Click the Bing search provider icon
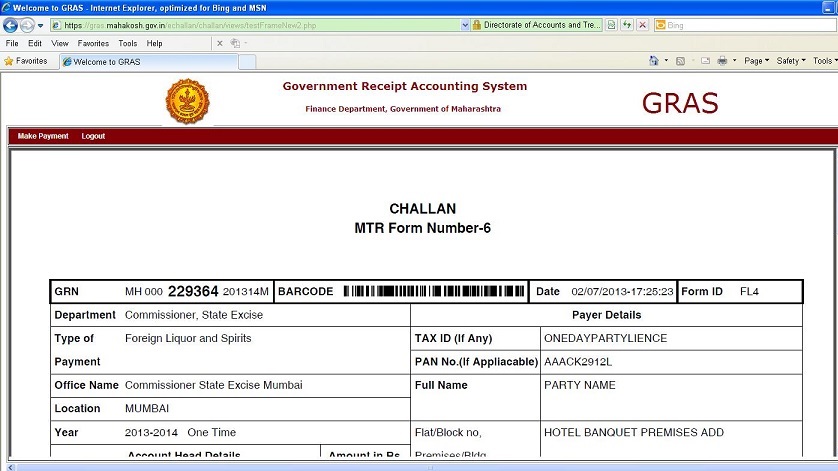 tap(661, 25)
